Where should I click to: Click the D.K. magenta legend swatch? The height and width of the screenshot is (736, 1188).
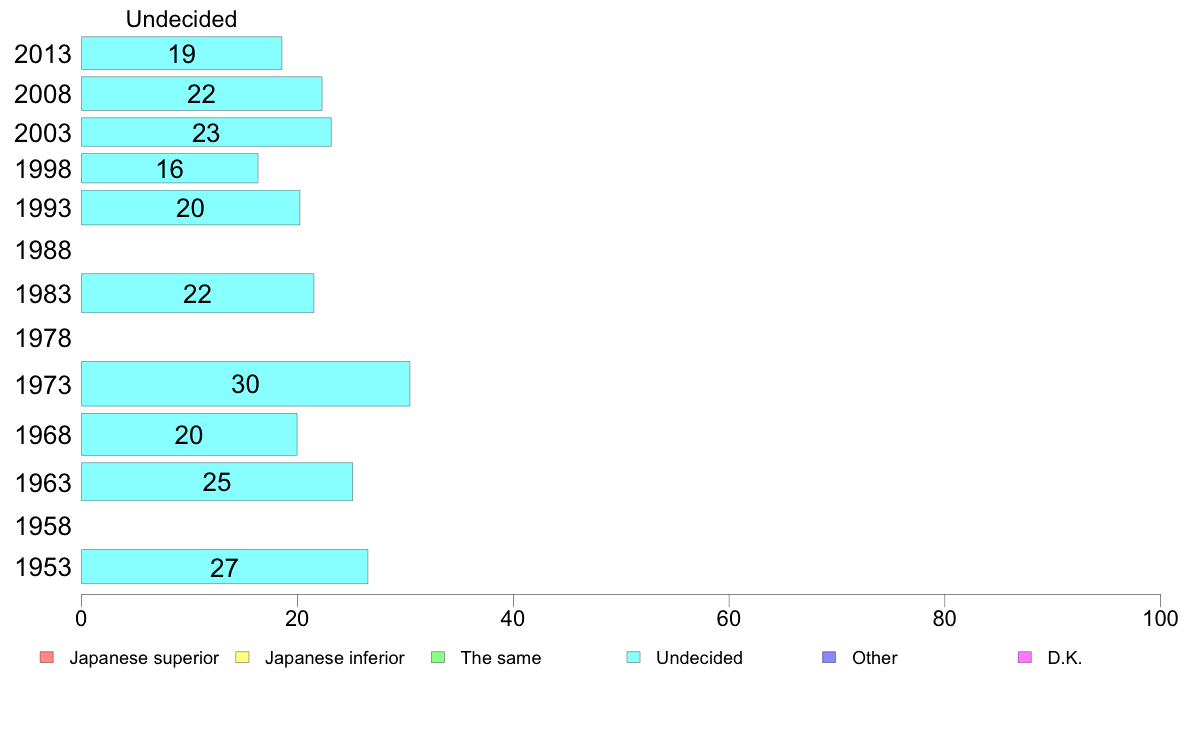click(x=1025, y=657)
